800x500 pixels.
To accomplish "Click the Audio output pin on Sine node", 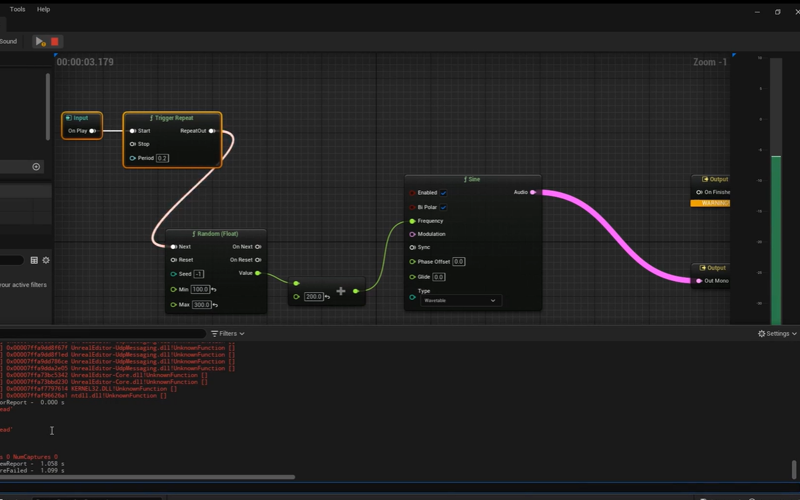I will (x=533, y=192).
